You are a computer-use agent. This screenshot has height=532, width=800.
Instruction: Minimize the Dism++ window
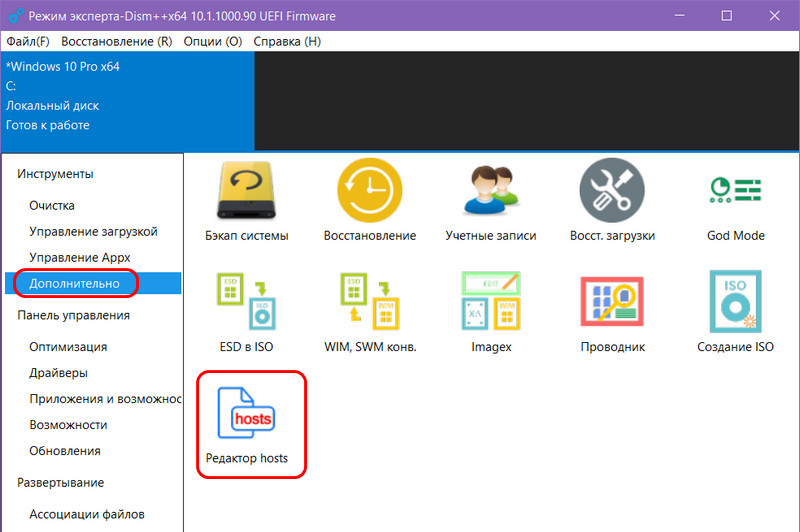tap(679, 16)
